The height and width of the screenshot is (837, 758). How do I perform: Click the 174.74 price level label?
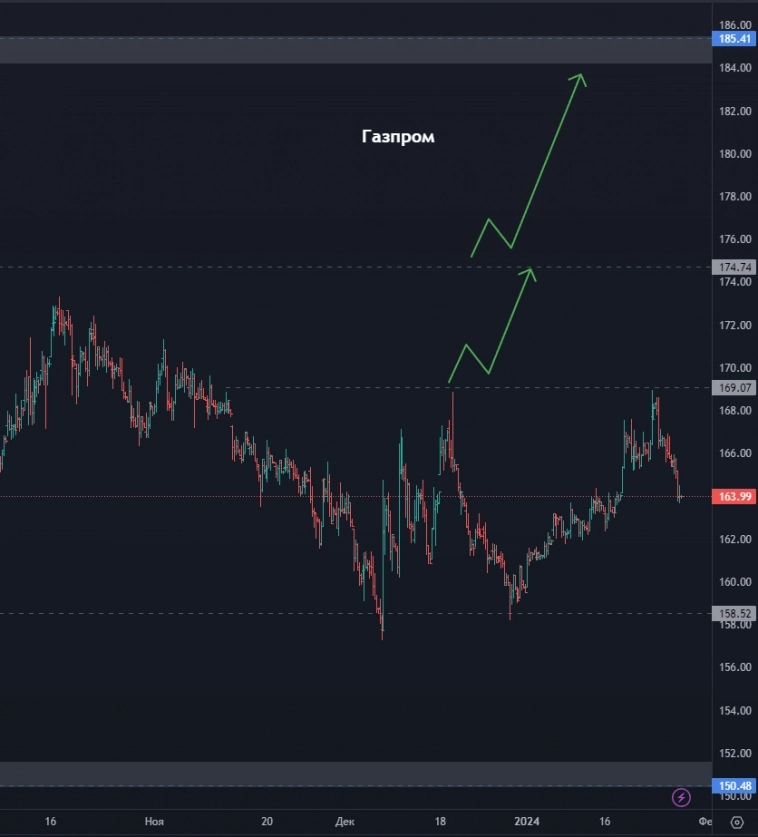coord(735,267)
